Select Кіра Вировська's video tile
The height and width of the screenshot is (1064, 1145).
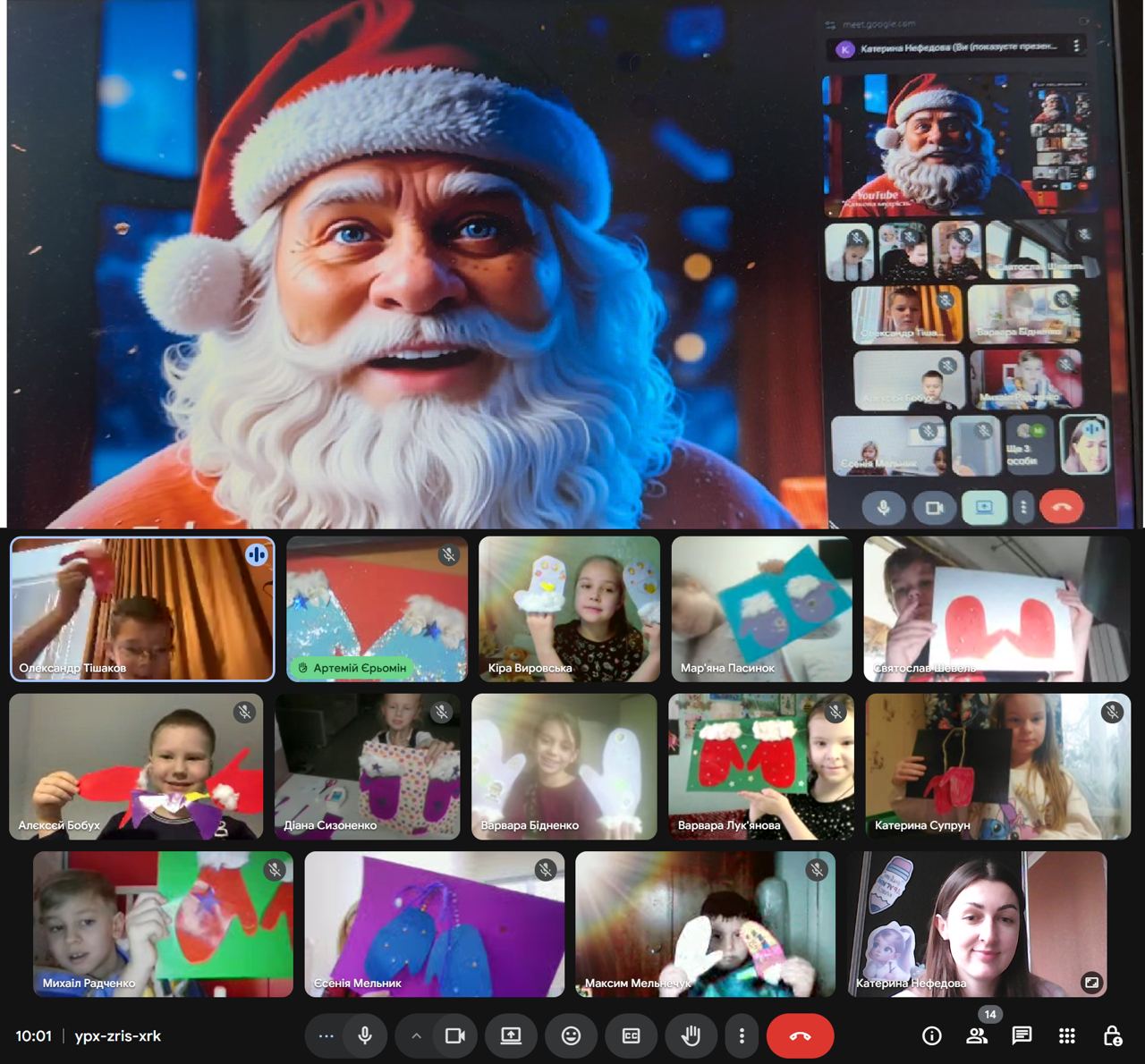point(569,609)
